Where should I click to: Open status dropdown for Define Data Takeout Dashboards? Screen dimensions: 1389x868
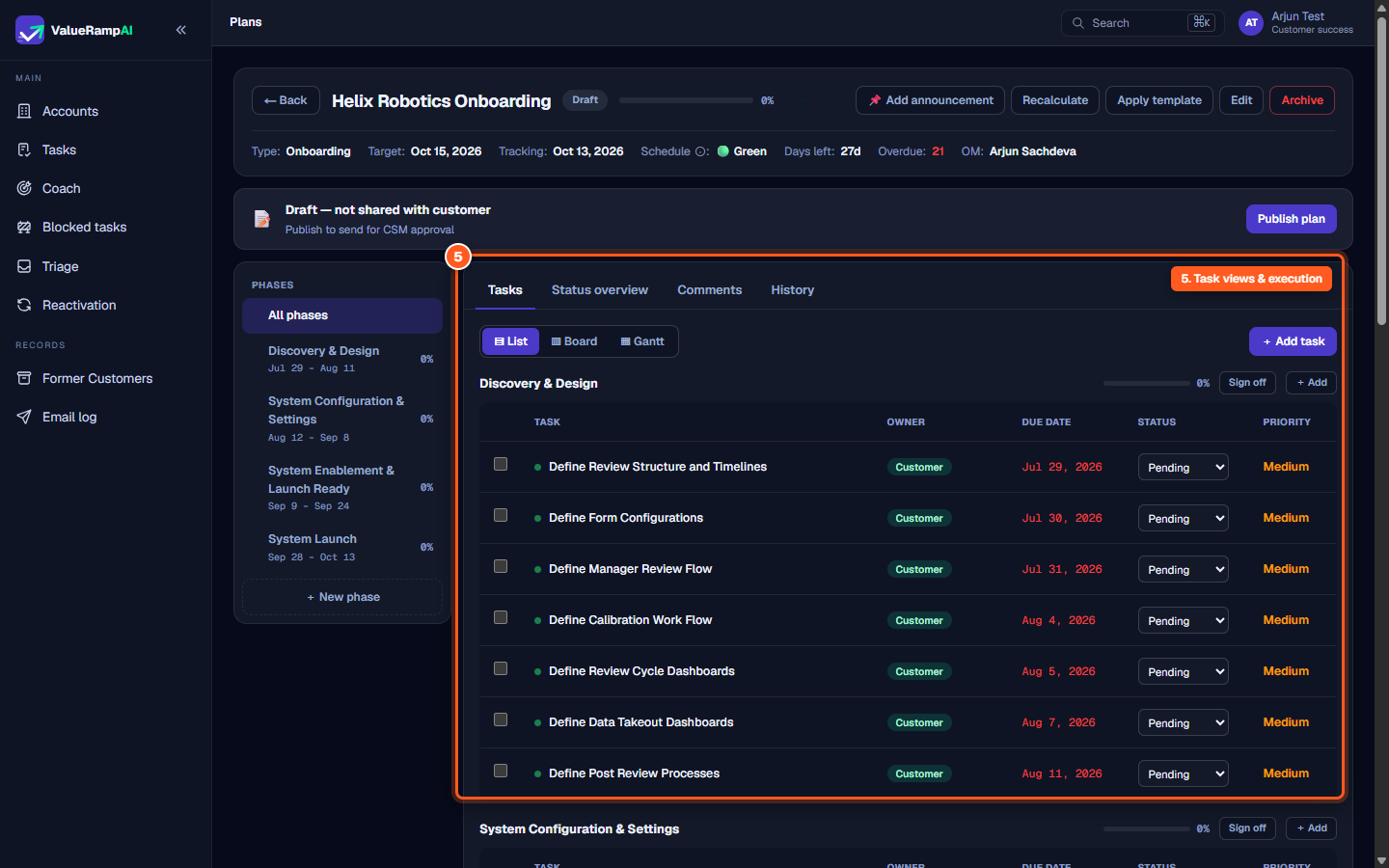(1183, 723)
